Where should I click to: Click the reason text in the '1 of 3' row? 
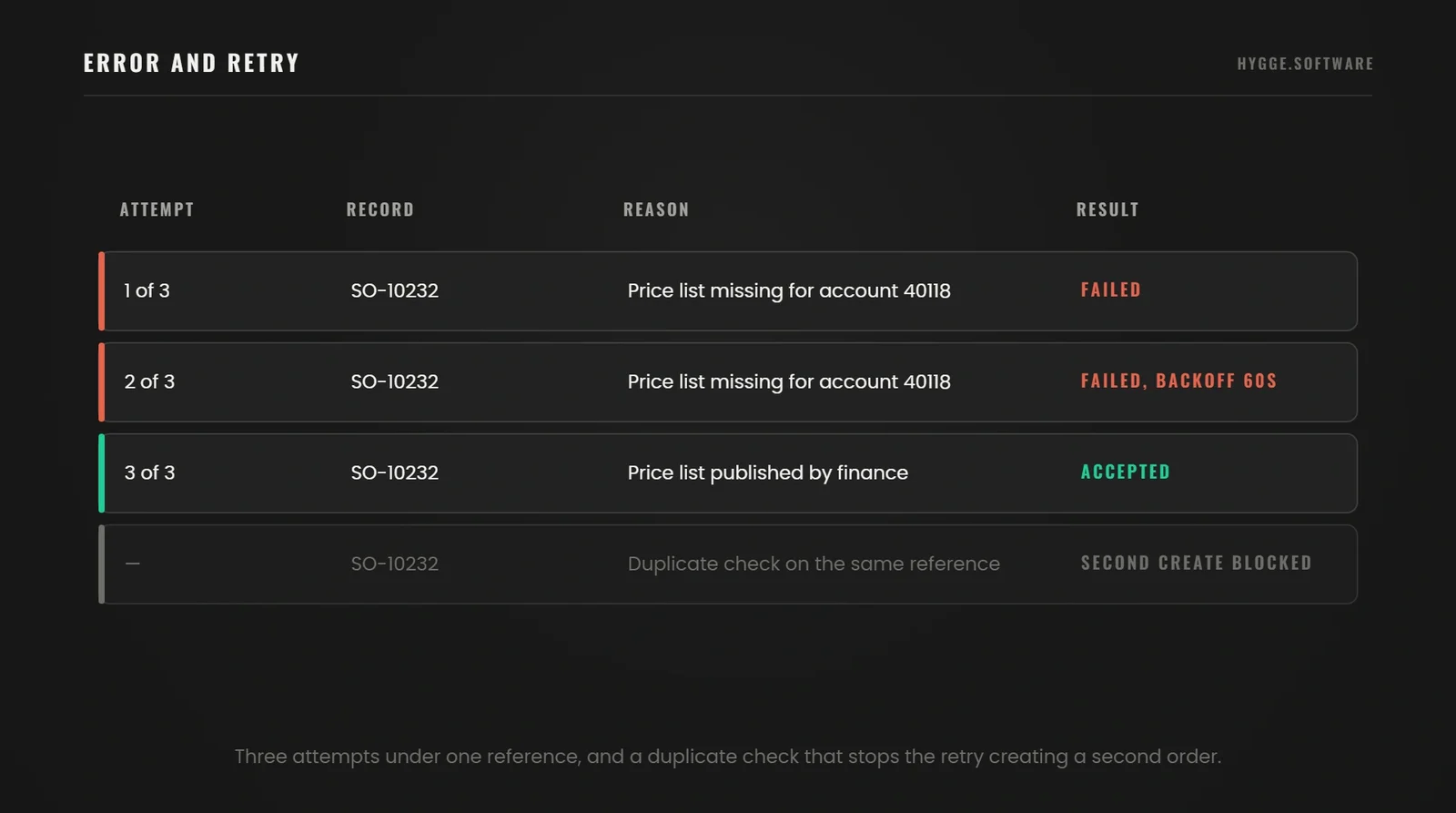click(789, 290)
